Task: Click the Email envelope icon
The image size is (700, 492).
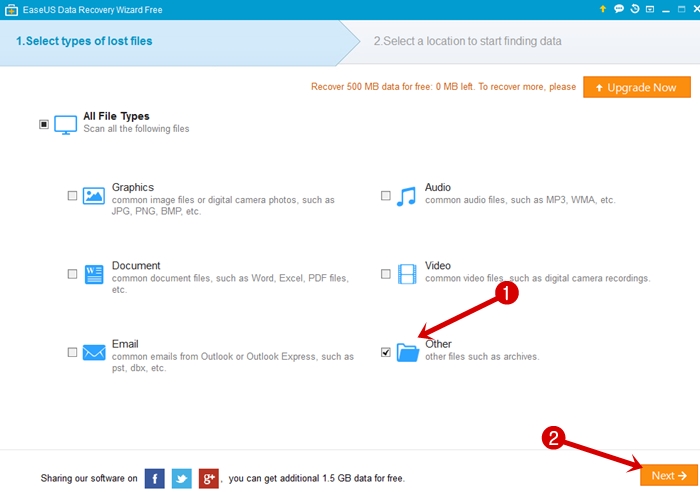Action: click(94, 353)
